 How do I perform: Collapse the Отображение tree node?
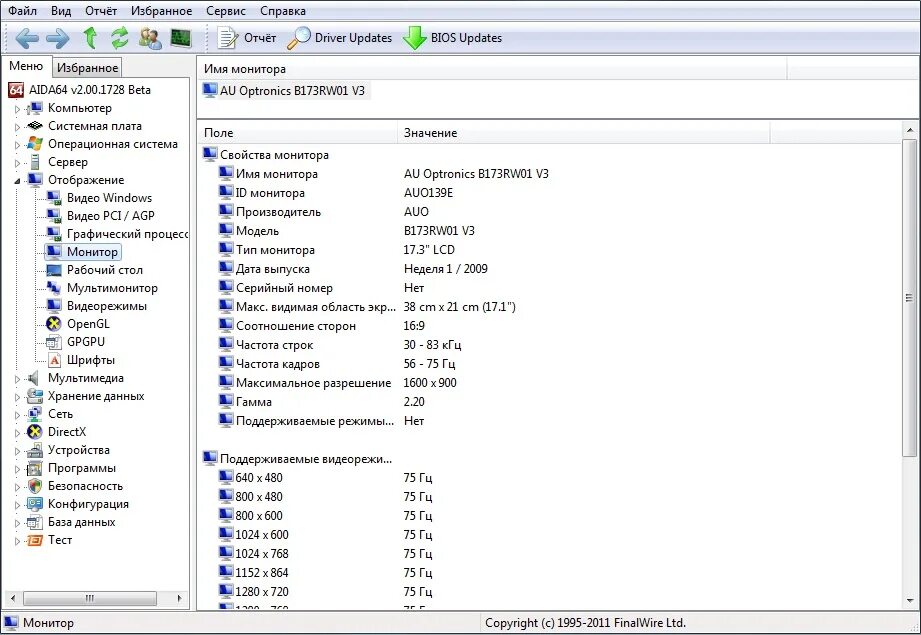pos(17,181)
